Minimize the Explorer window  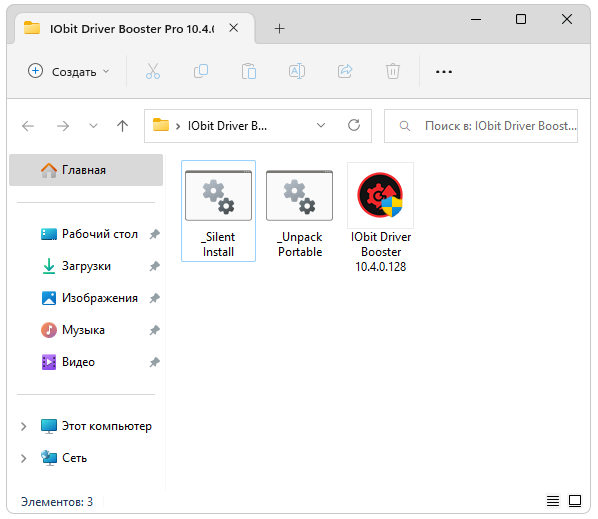click(x=476, y=19)
